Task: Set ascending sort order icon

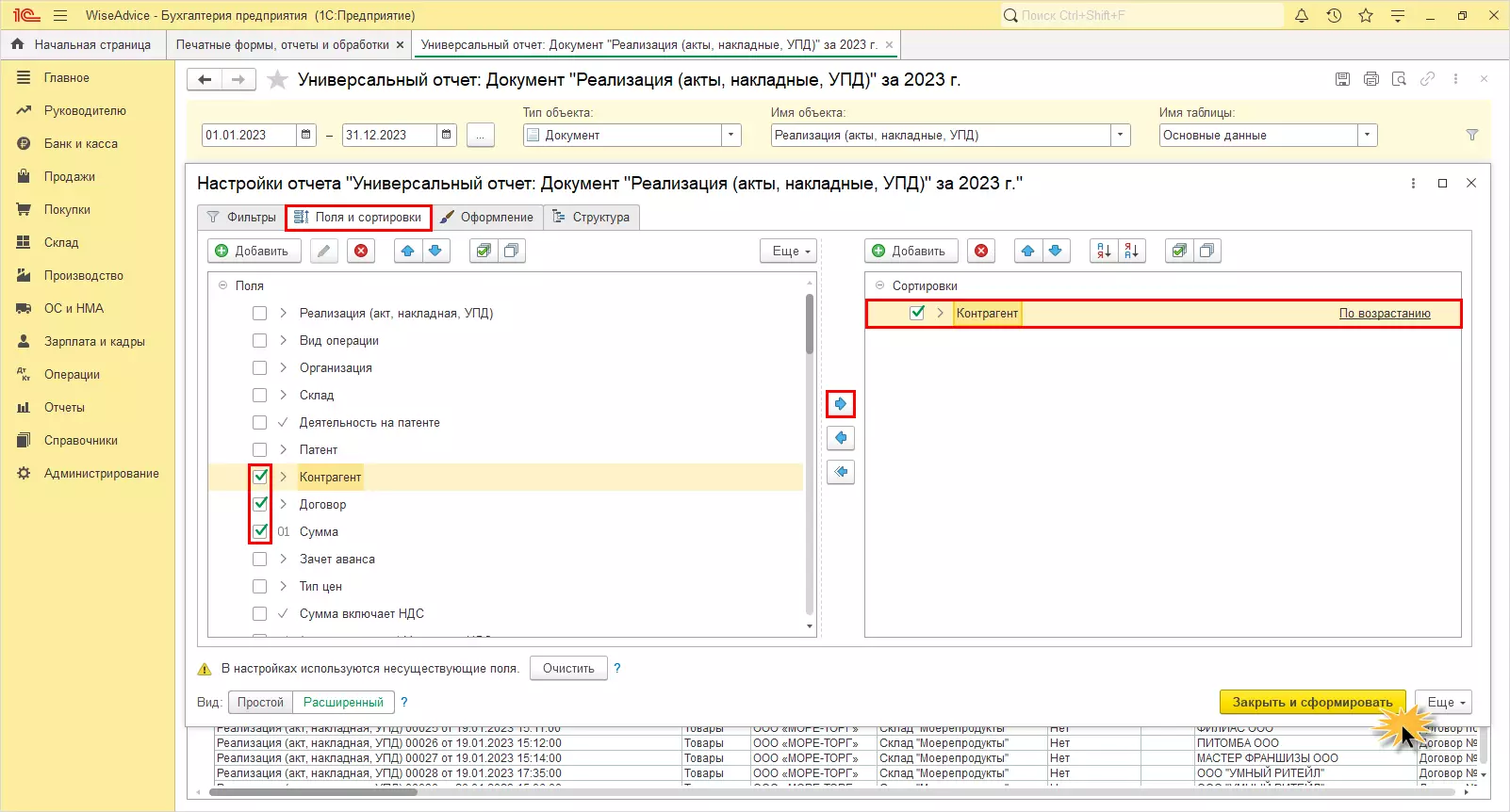Action: coord(1104,251)
